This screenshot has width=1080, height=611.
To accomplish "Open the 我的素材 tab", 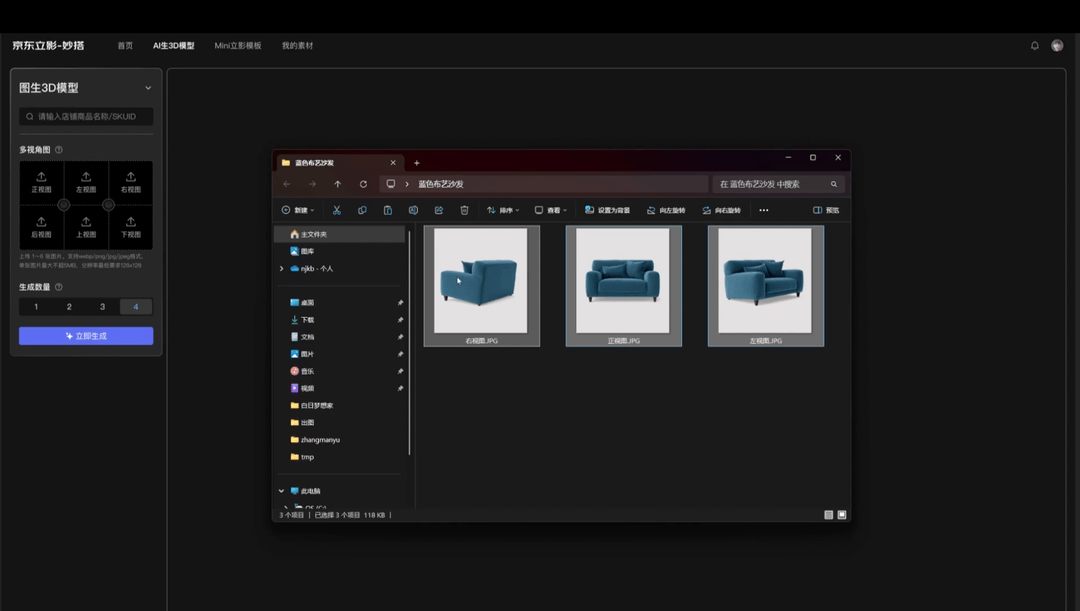I will click(x=297, y=46).
